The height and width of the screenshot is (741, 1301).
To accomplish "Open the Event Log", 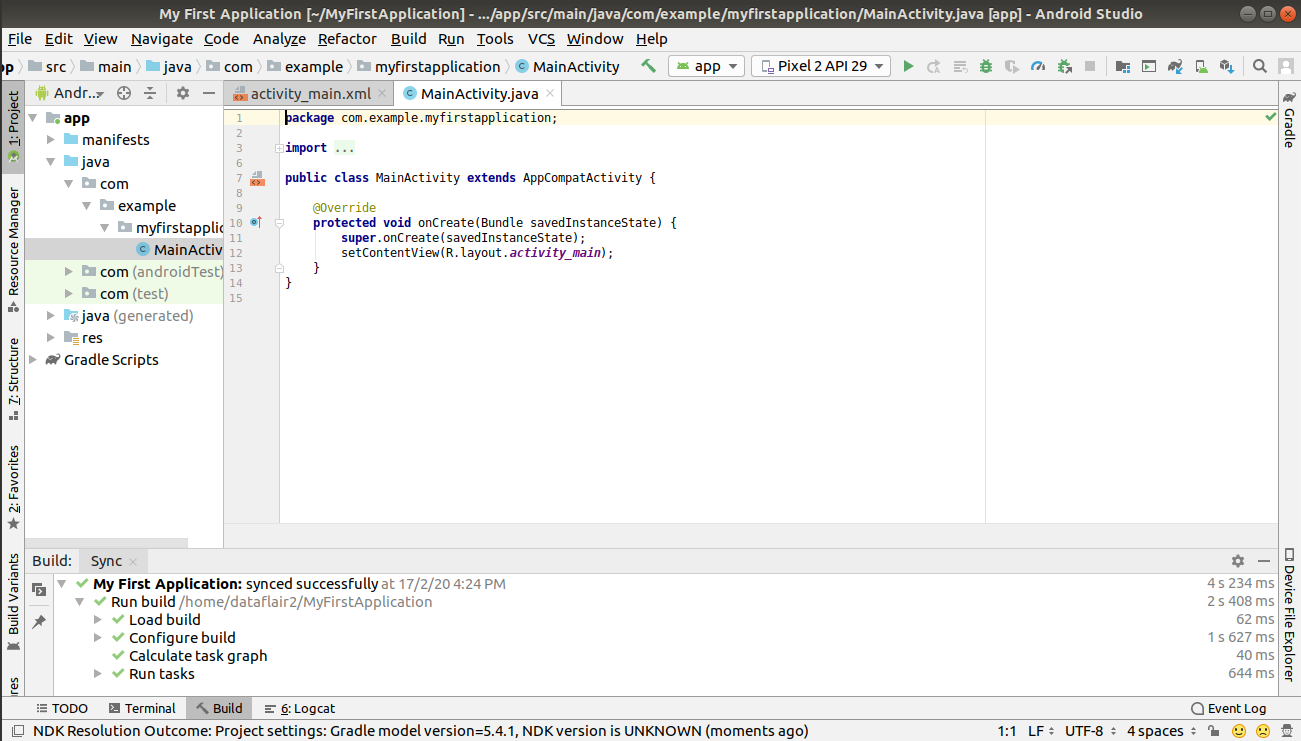I will coord(1228,708).
